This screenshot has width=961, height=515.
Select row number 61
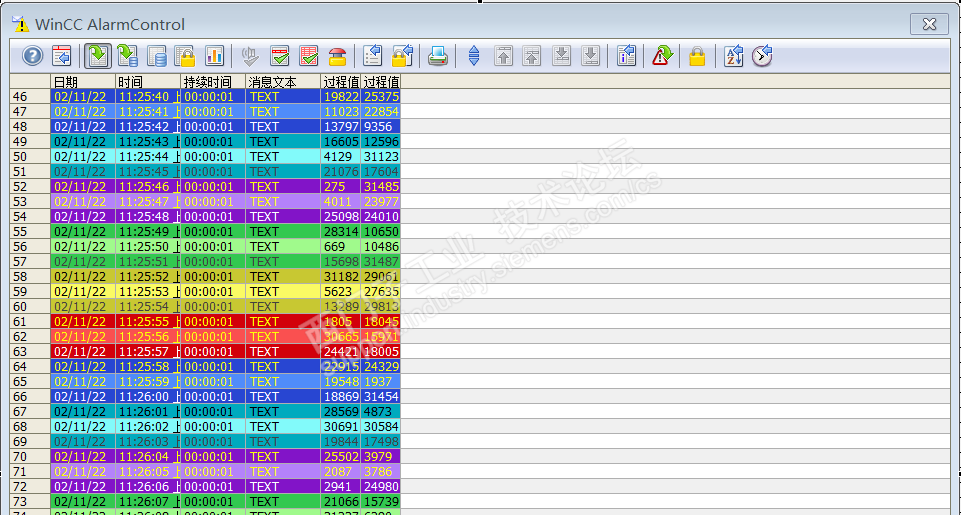click(x=30, y=321)
